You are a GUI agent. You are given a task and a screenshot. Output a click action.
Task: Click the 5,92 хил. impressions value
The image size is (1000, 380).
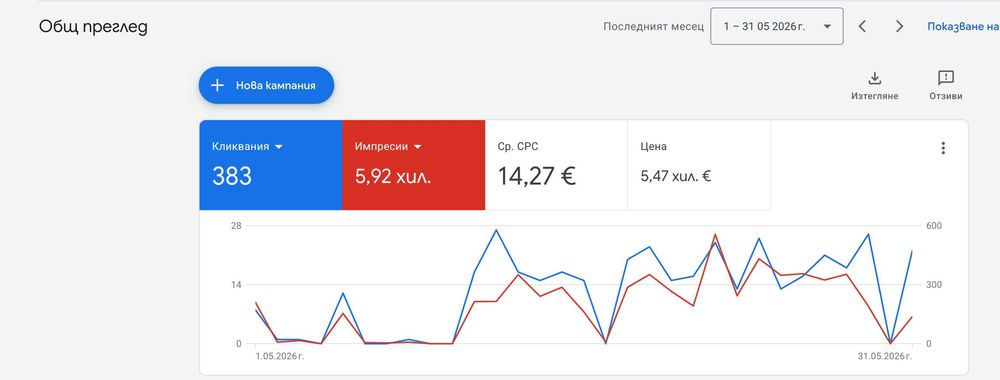[393, 176]
